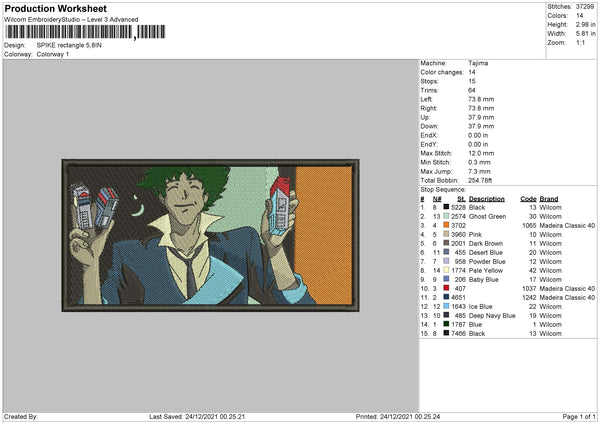Click the 'N#' column header

click(437, 199)
